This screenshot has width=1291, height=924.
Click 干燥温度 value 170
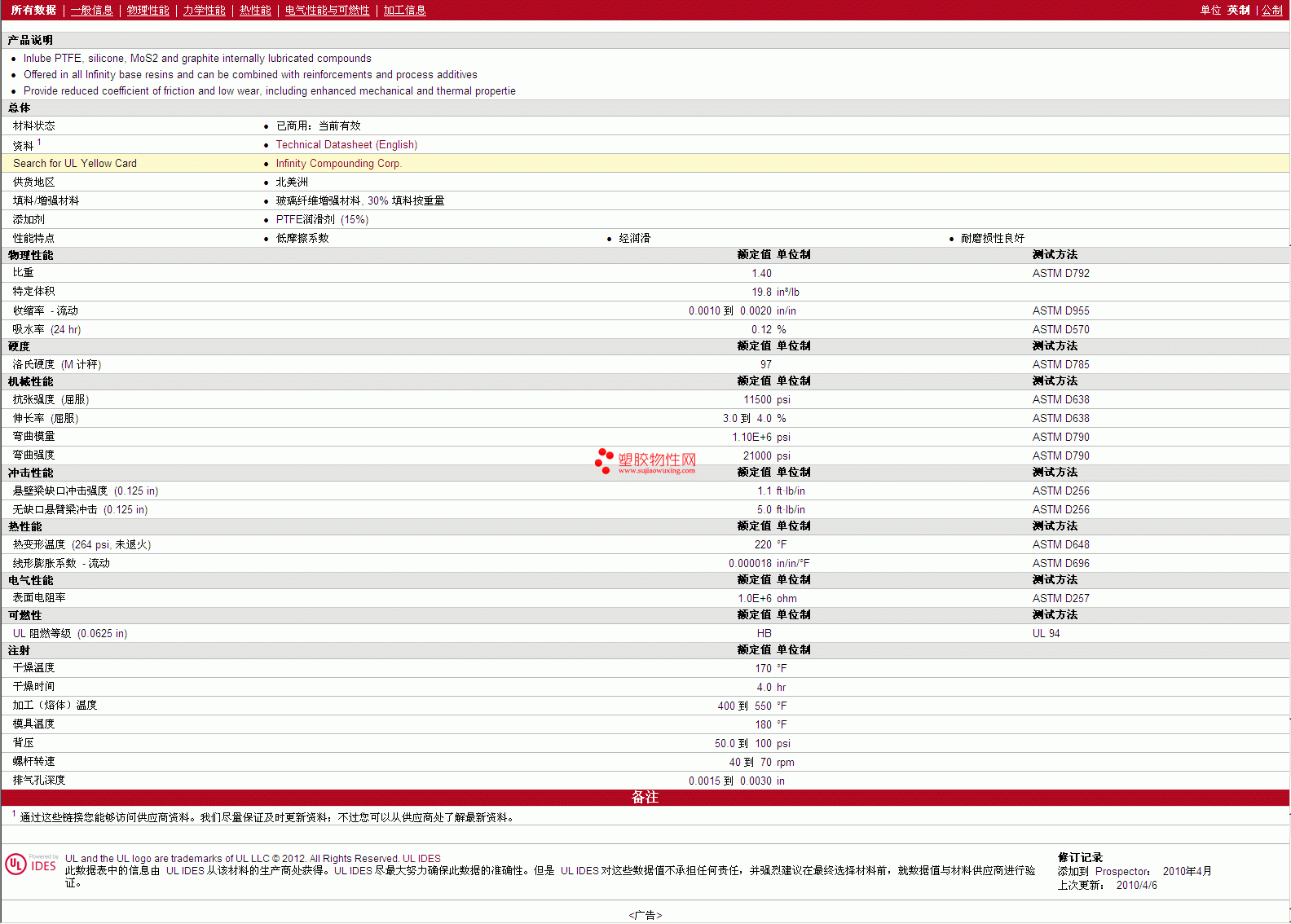[x=763, y=668]
